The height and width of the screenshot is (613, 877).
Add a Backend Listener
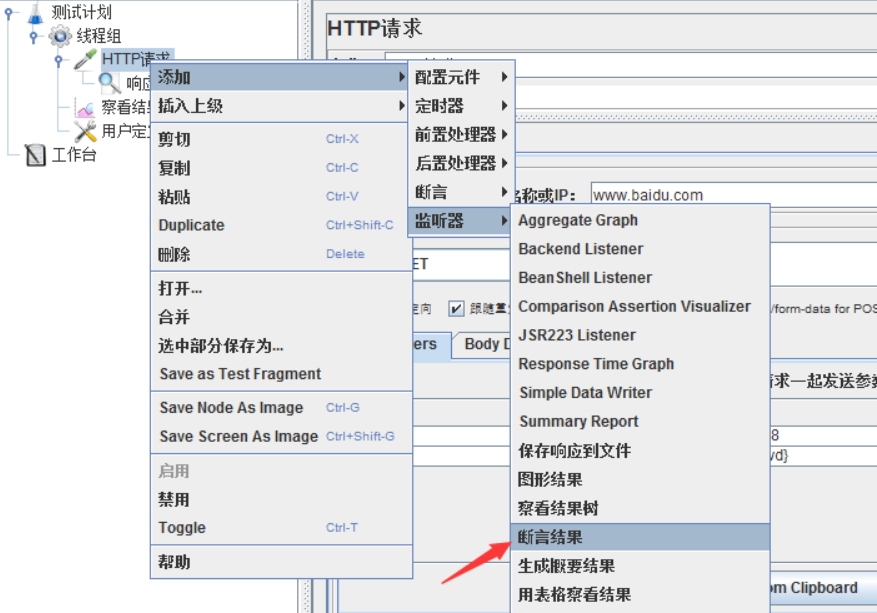[x=640, y=249]
